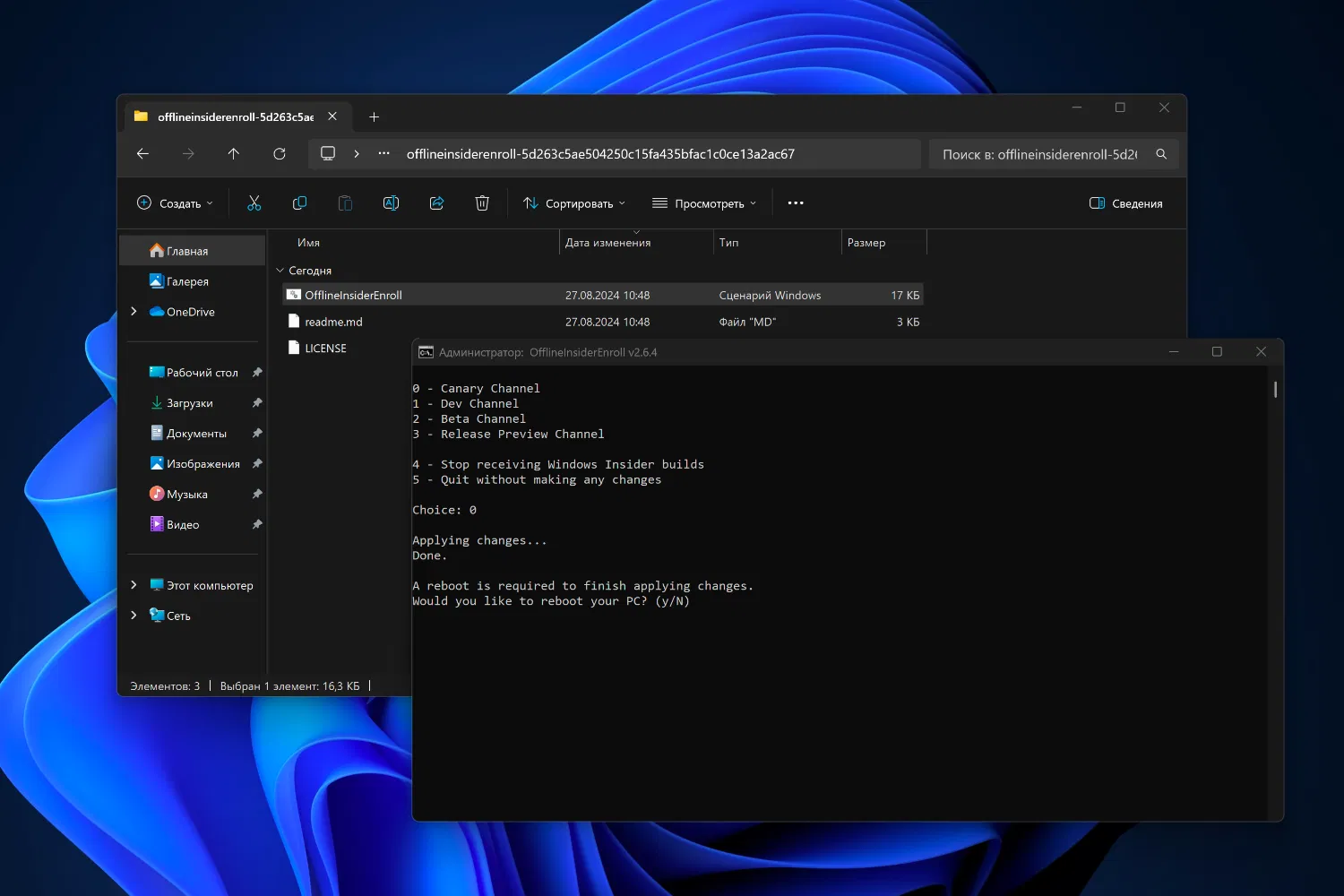This screenshot has width=1344, height=896.
Task: Collapse the Сегодня file group
Action: coord(280,271)
